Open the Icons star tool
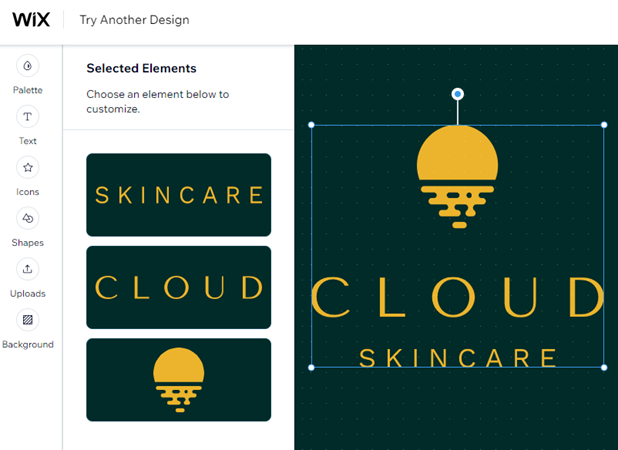The image size is (618, 450). coord(28,167)
